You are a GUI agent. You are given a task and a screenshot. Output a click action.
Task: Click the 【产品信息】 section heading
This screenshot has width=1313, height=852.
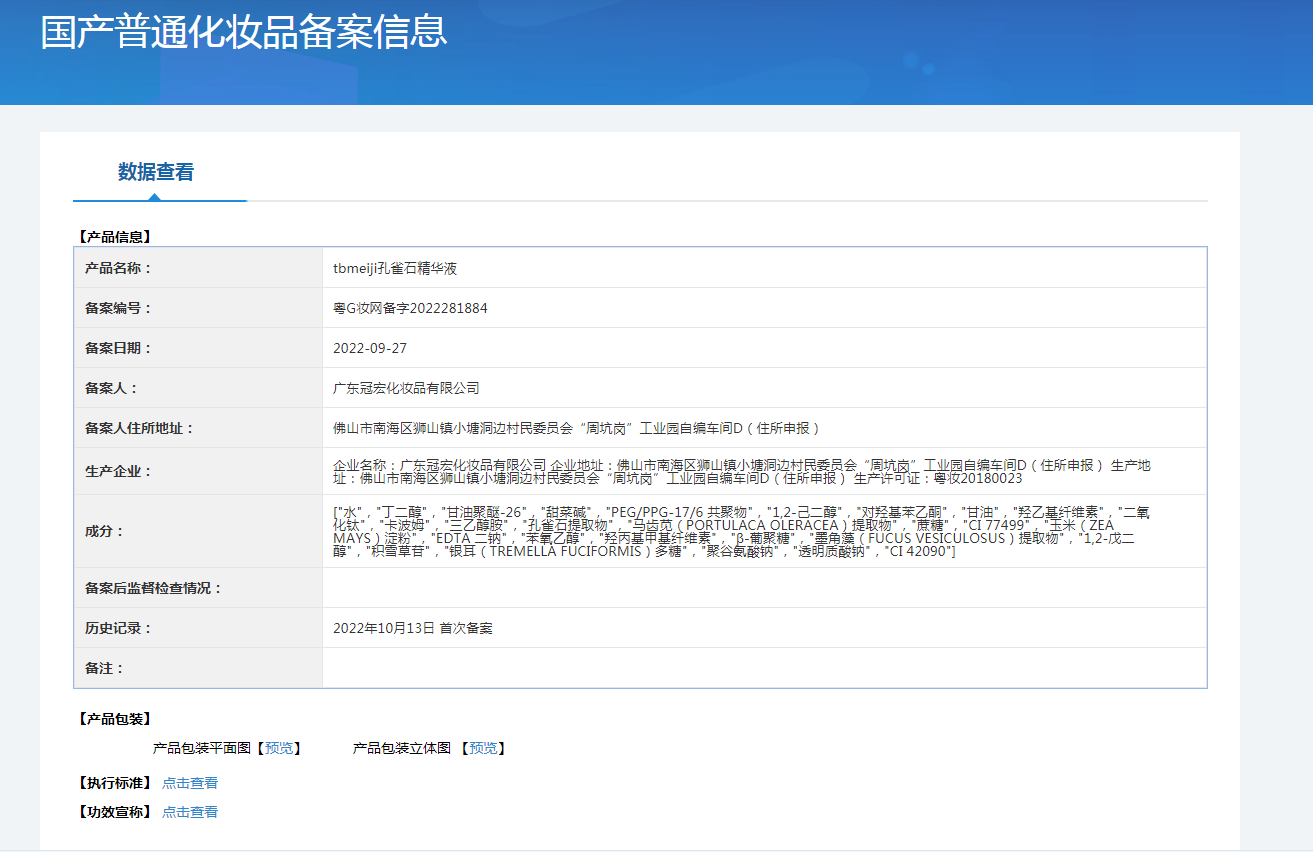point(114,237)
